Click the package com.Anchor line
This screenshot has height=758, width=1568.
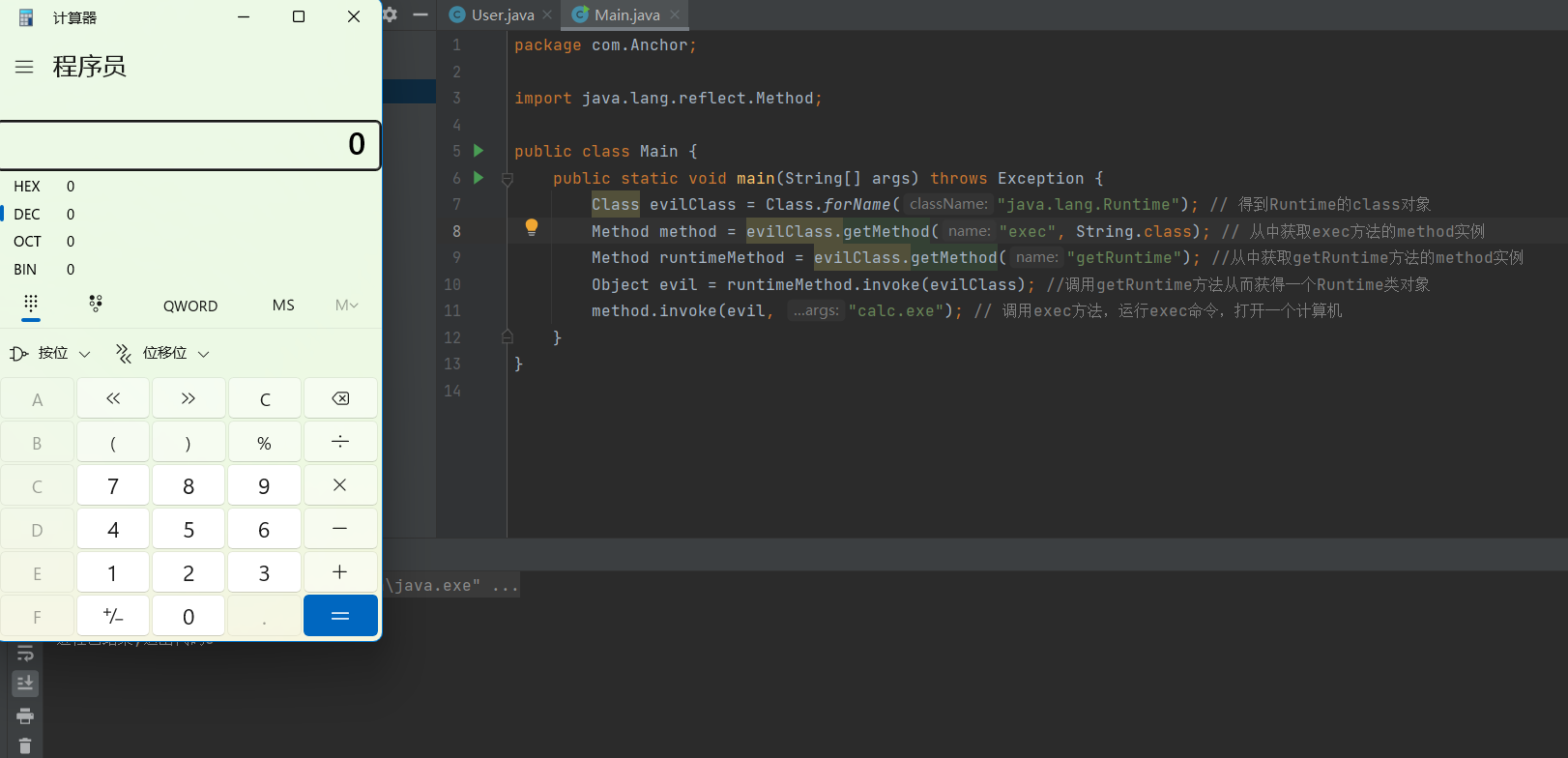[x=605, y=44]
